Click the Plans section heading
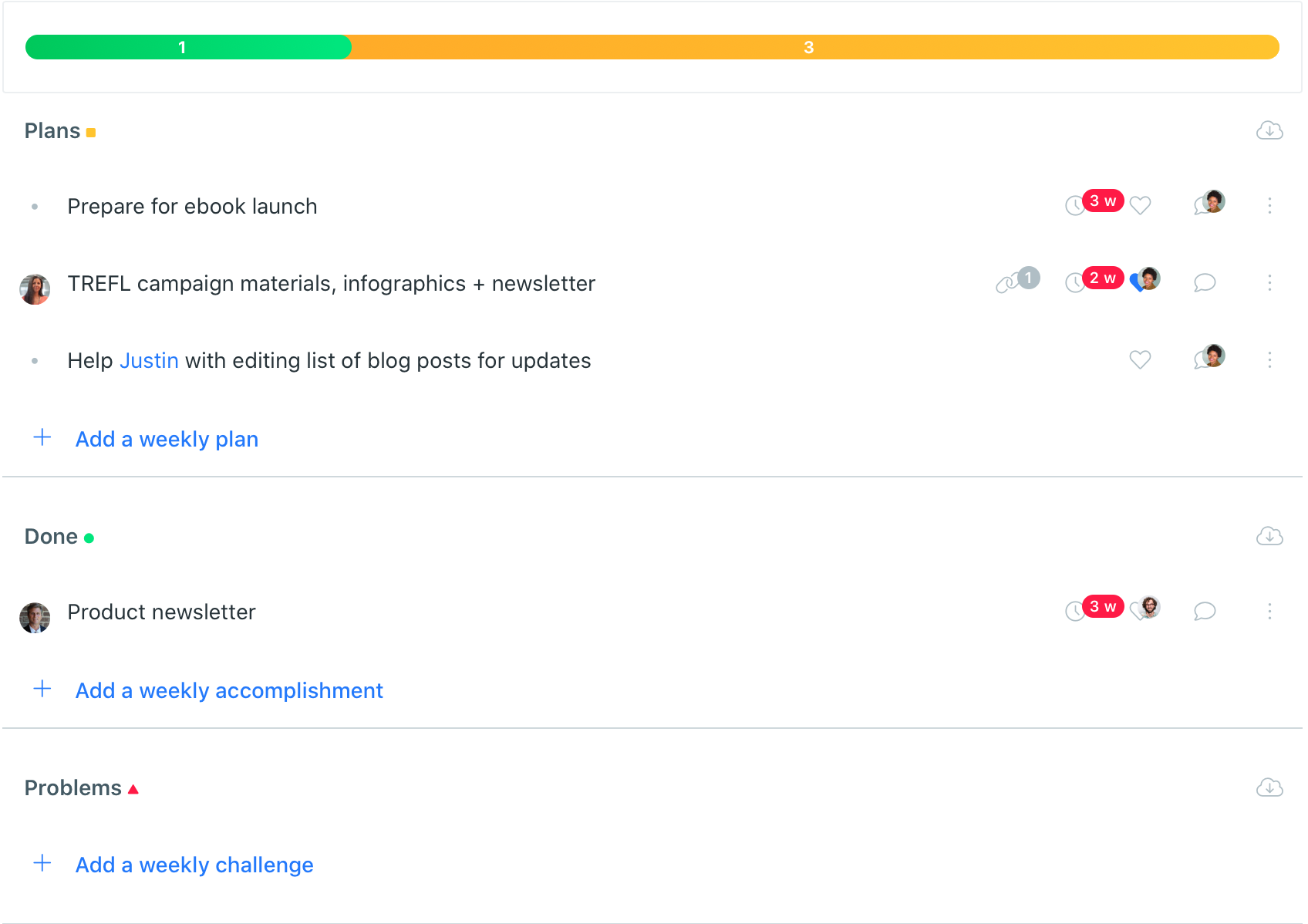The width and height of the screenshot is (1308, 924). (x=52, y=131)
